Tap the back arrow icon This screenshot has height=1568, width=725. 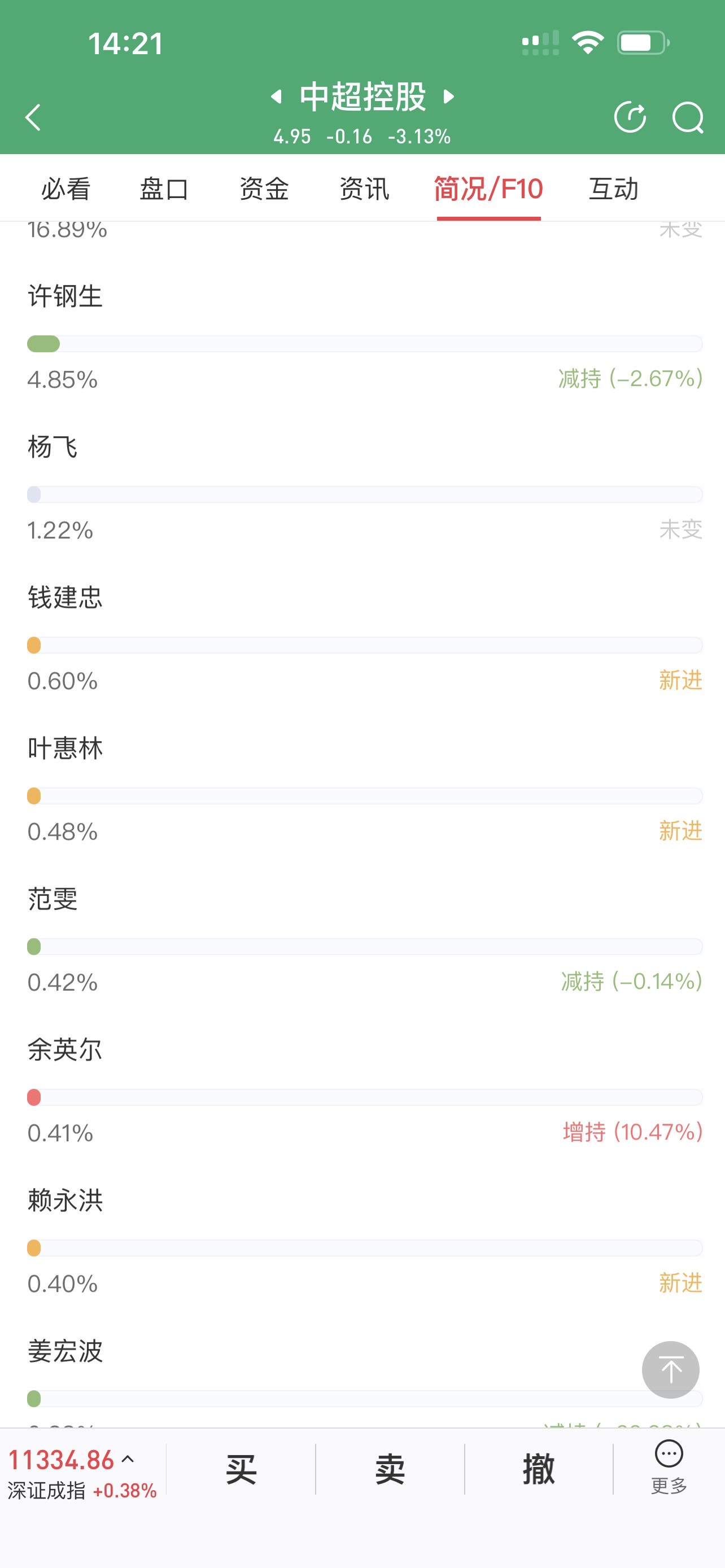(33, 117)
